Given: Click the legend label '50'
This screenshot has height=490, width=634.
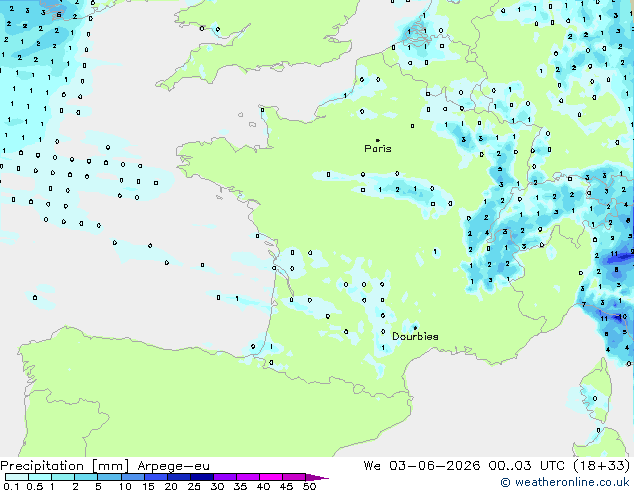Looking at the screenshot, I should coord(309,486).
